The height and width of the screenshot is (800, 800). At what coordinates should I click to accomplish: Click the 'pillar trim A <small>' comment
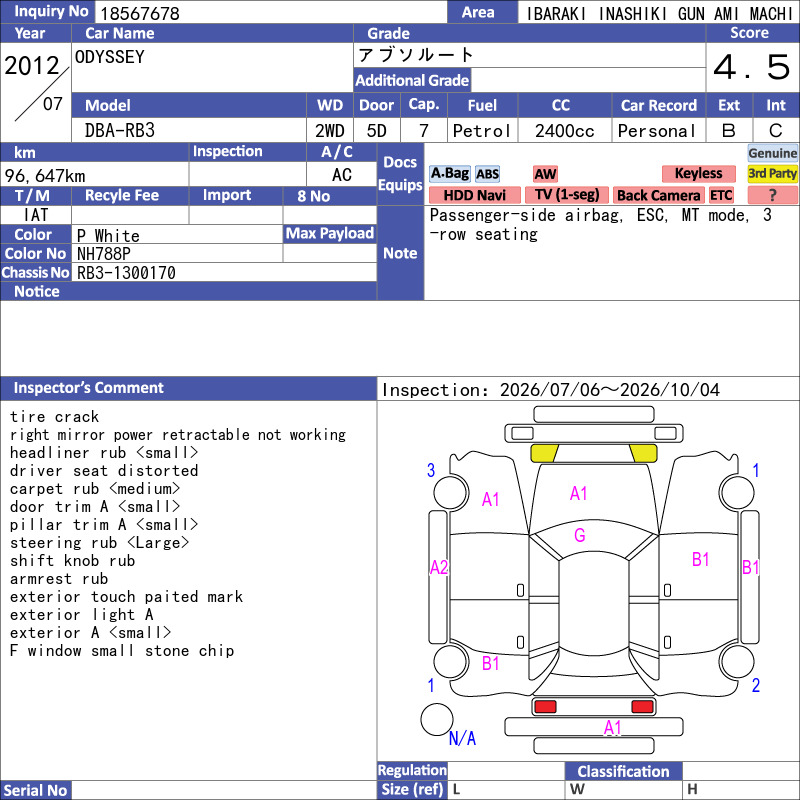pyautogui.click(x=104, y=524)
